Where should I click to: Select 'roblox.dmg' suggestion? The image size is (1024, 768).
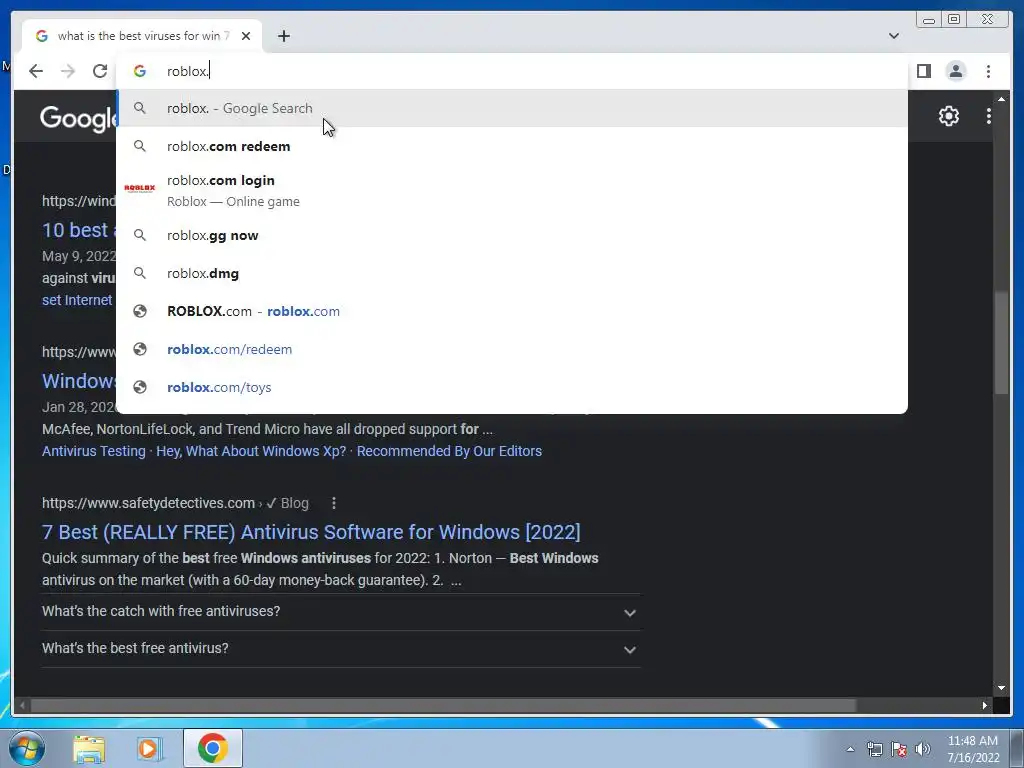(x=512, y=274)
